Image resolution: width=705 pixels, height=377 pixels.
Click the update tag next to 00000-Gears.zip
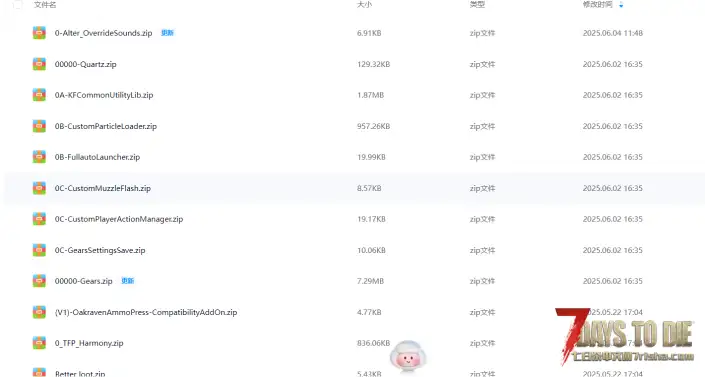pos(128,281)
